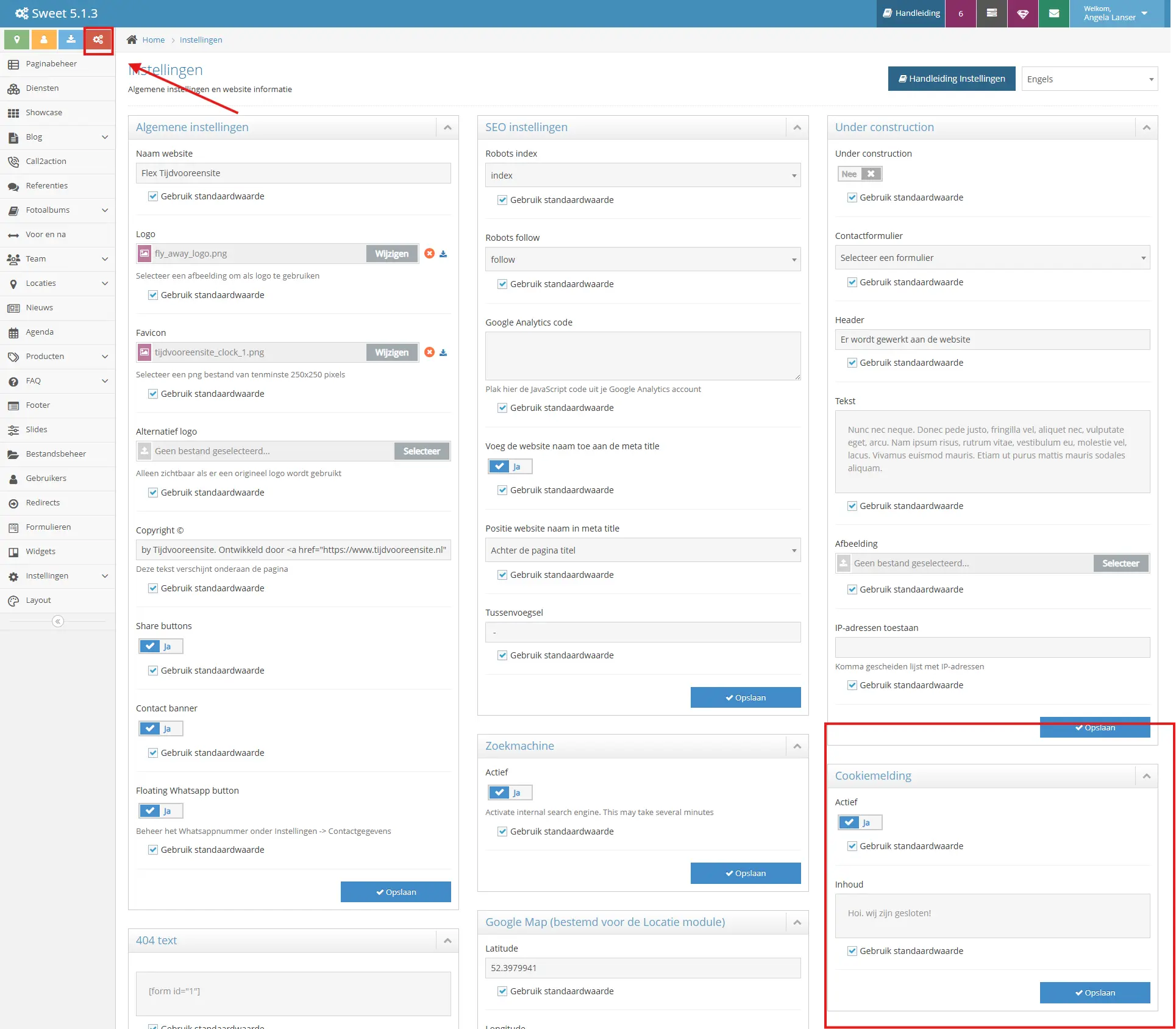The width and height of the screenshot is (1176, 1029).
Task: Click Wijzigen for the Logo file
Action: pos(391,254)
